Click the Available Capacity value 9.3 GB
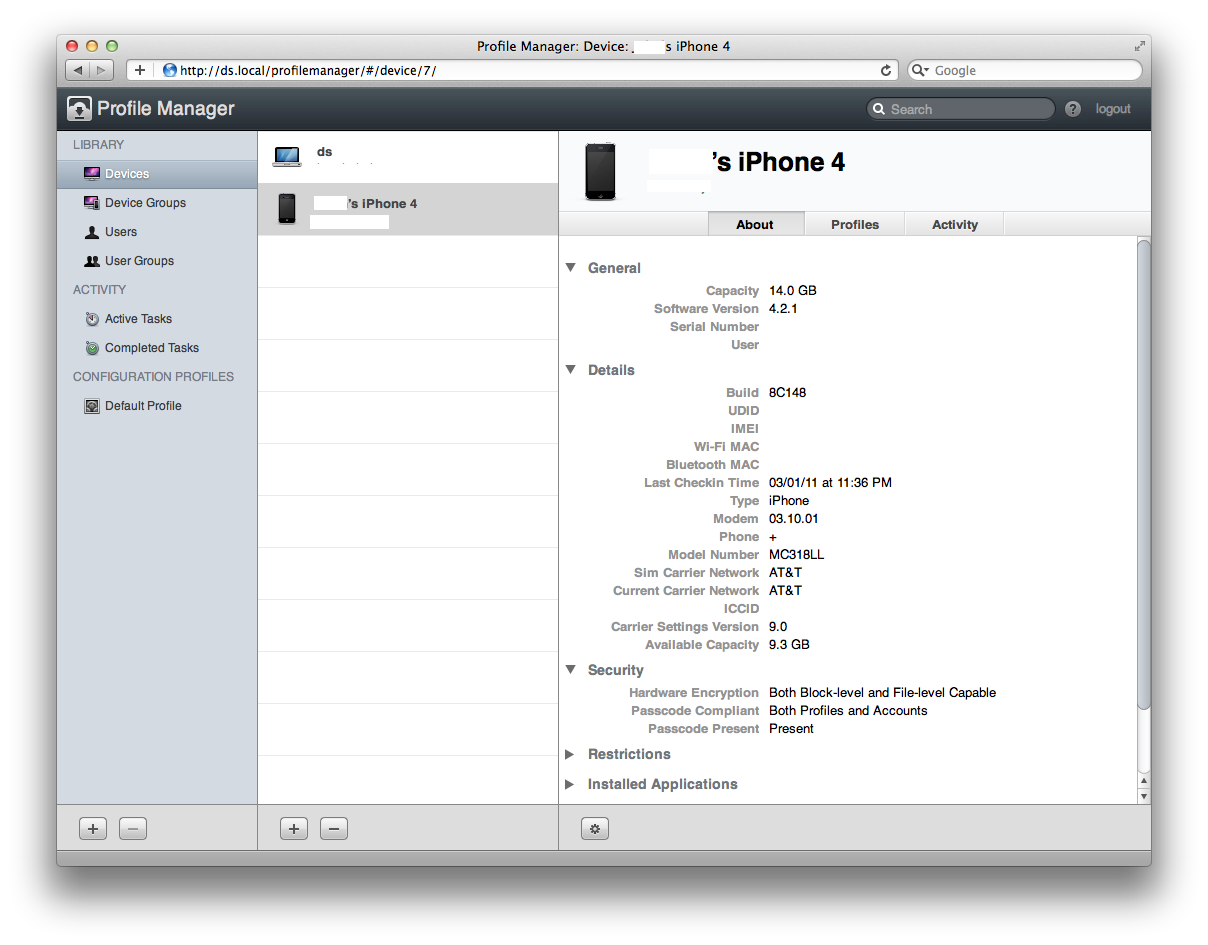This screenshot has height=945, width=1208. pyautogui.click(x=789, y=645)
